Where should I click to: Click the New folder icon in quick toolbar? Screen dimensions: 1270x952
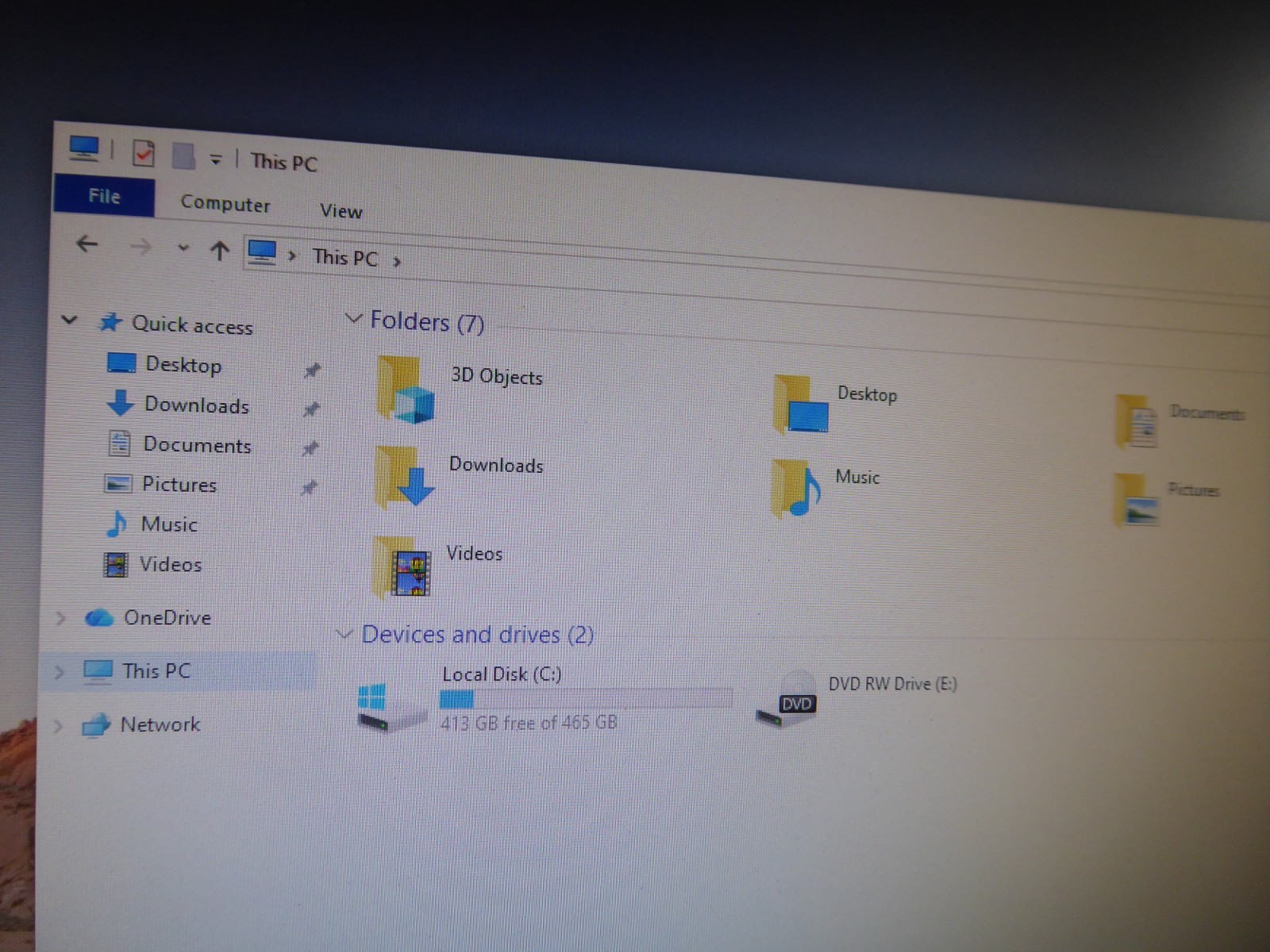click(183, 155)
